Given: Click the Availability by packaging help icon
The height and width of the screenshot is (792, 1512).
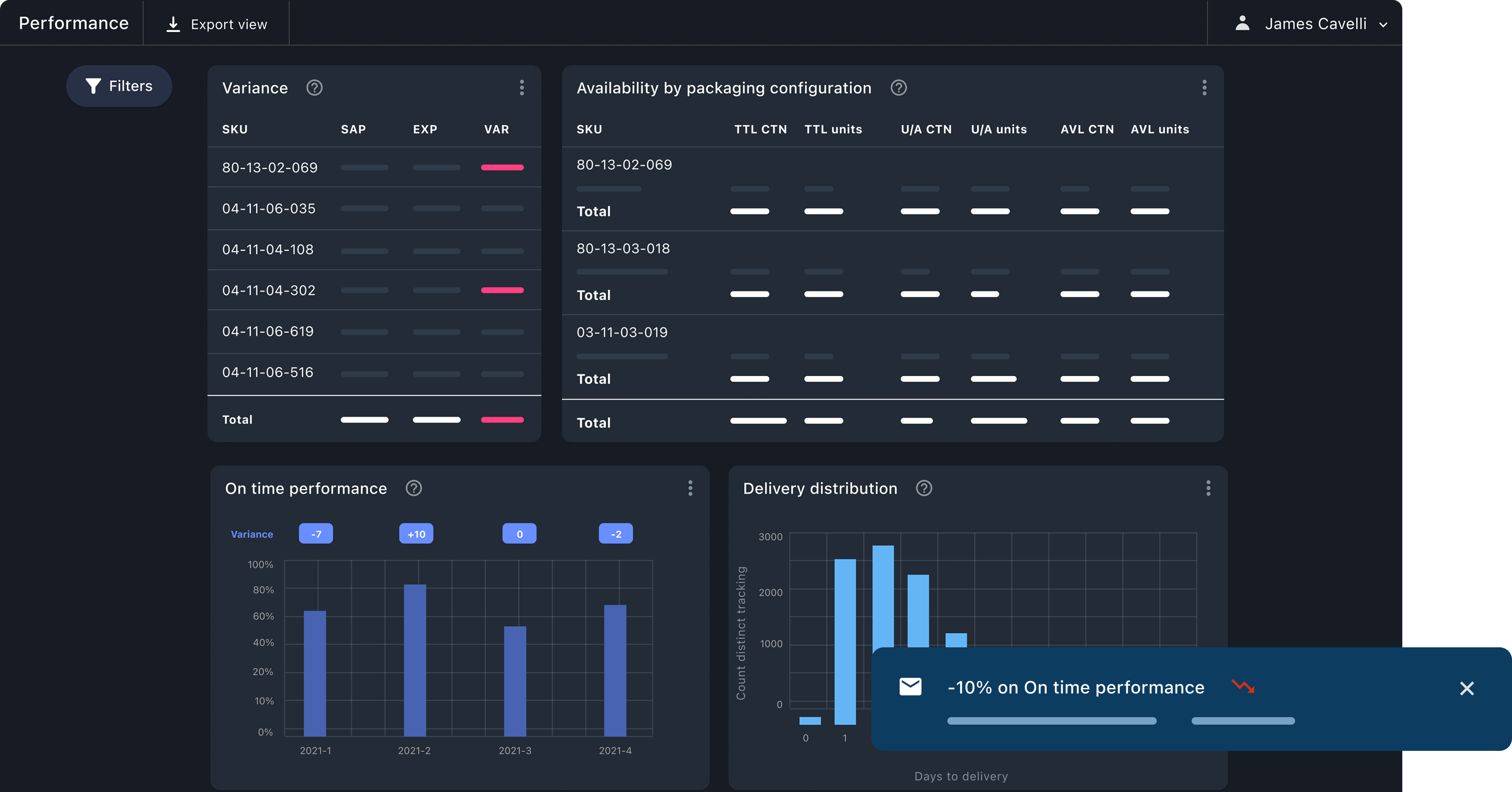Looking at the screenshot, I should pyautogui.click(x=898, y=88).
